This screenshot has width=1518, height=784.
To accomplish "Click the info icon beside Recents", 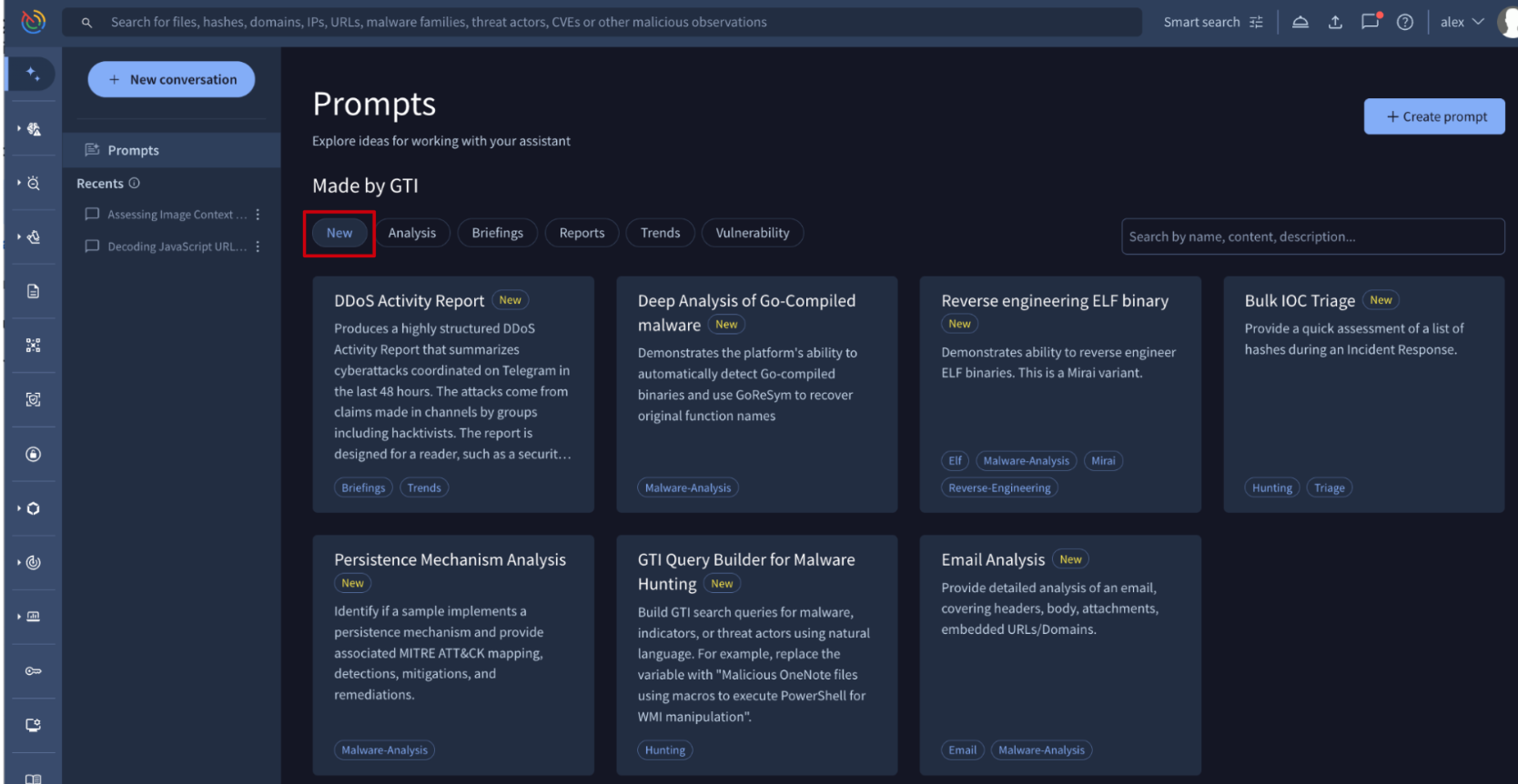I will coord(135,183).
